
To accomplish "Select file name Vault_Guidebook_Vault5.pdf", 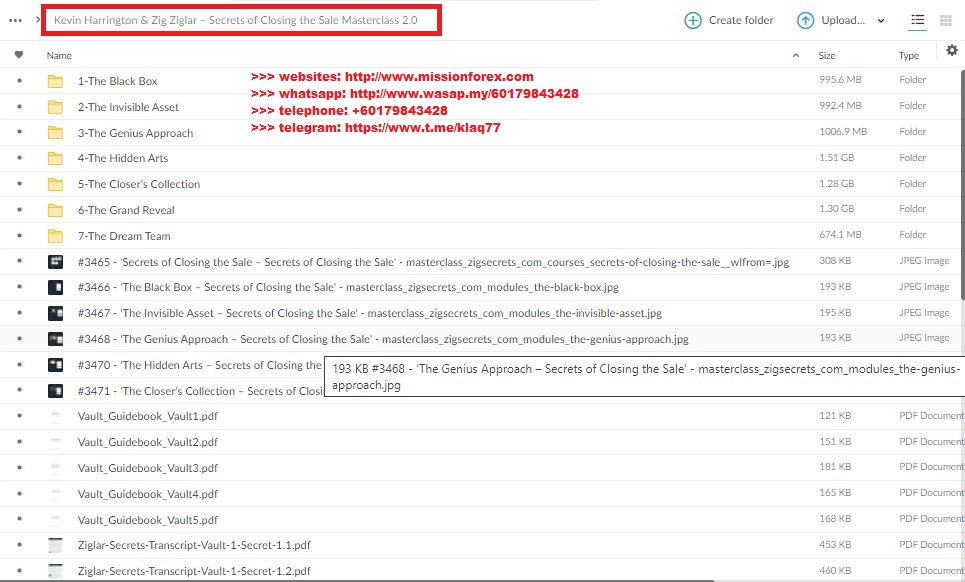I will pos(148,520).
